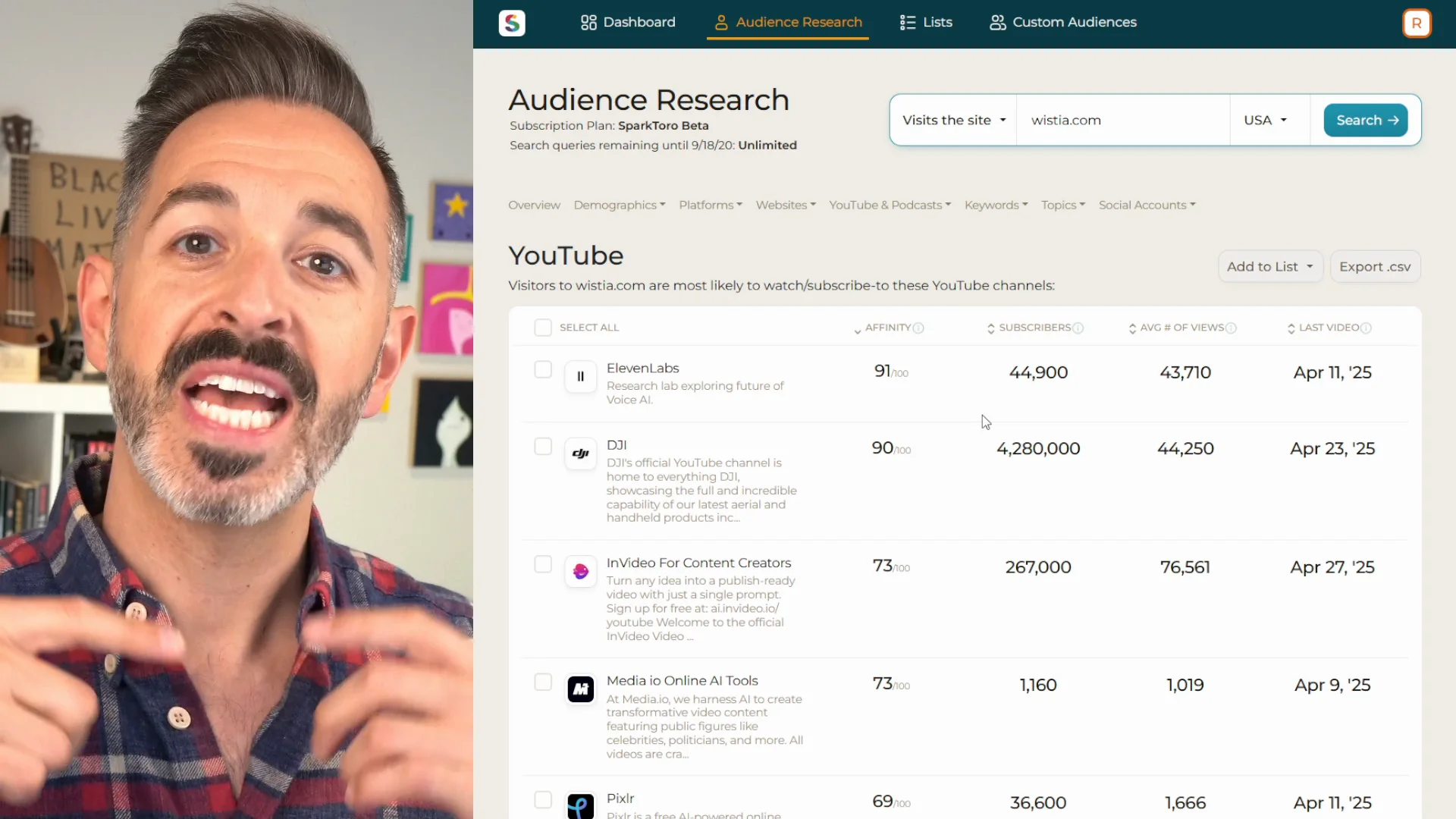This screenshot has height=819, width=1456.
Task: Click InVideo average views 76,561
Action: click(x=1185, y=567)
